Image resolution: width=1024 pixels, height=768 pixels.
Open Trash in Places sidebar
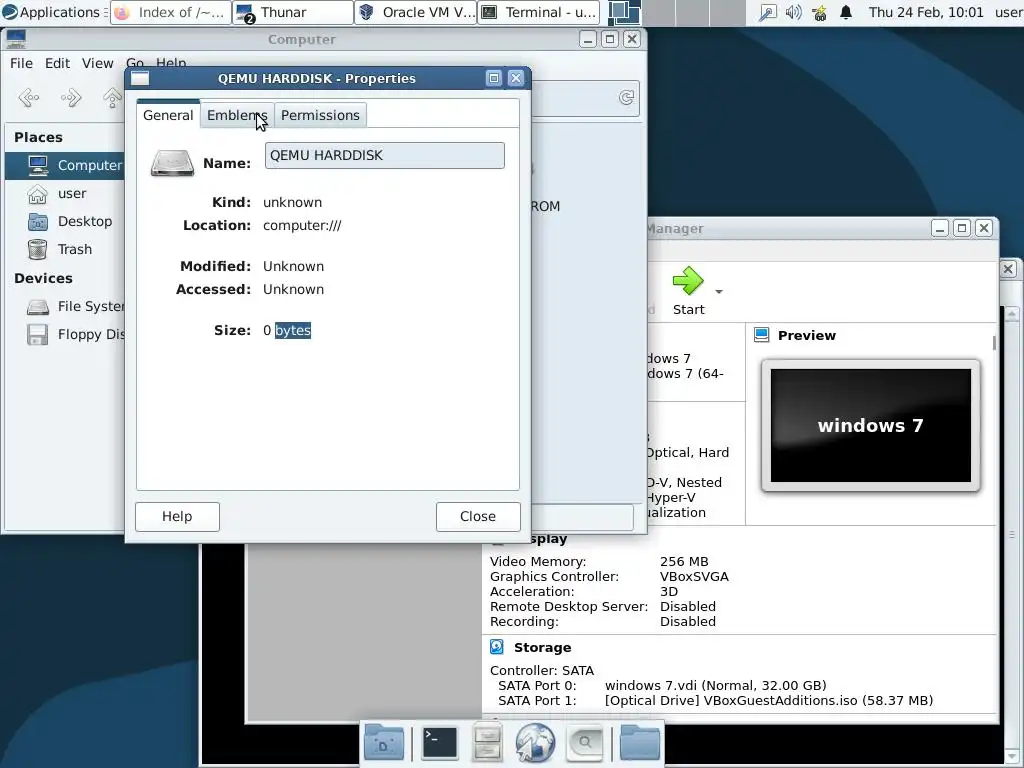click(65, 249)
